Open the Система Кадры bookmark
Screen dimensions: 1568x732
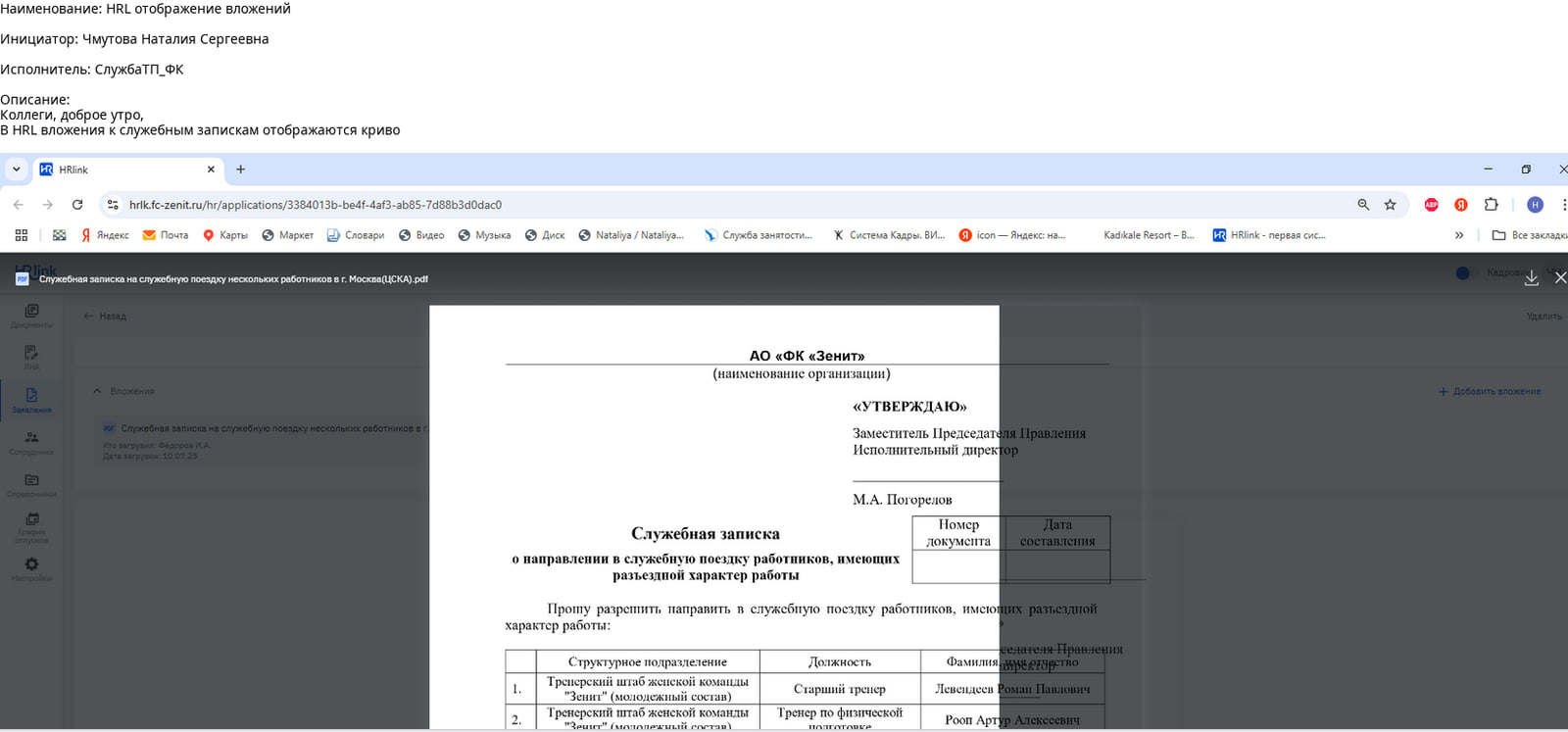[889, 235]
